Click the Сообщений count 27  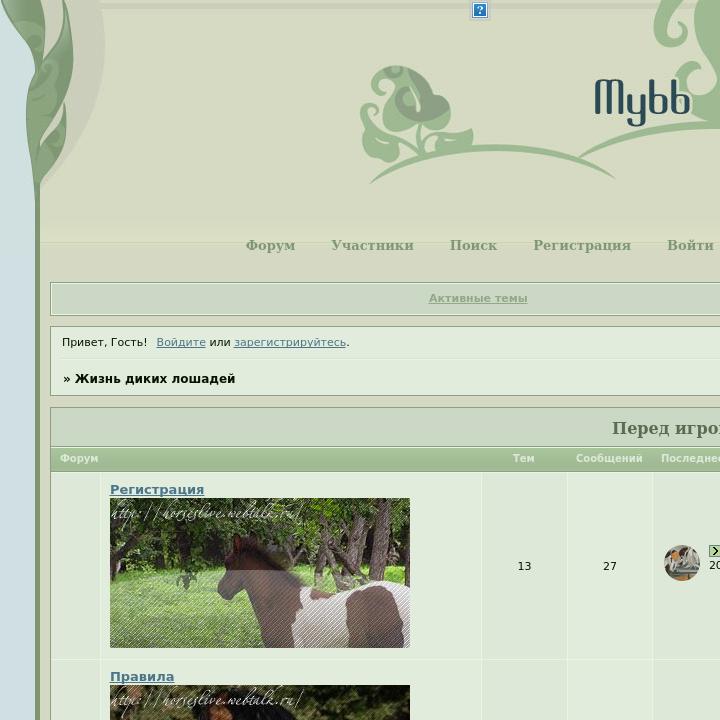point(609,566)
